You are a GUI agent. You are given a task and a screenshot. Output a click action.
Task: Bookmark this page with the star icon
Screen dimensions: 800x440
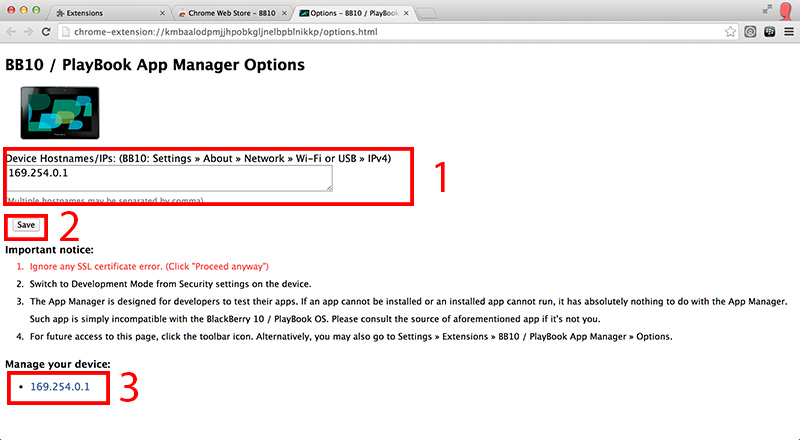(730, 32)
